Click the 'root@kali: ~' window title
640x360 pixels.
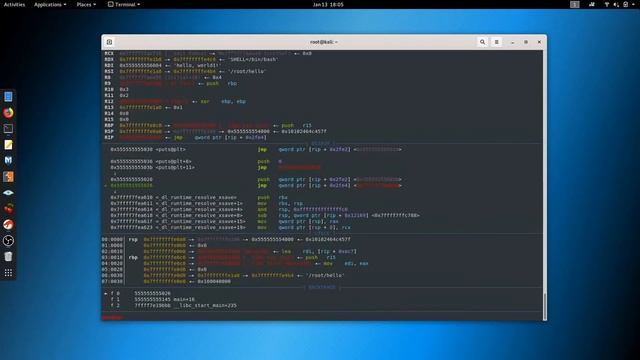(x=324, y=42)
